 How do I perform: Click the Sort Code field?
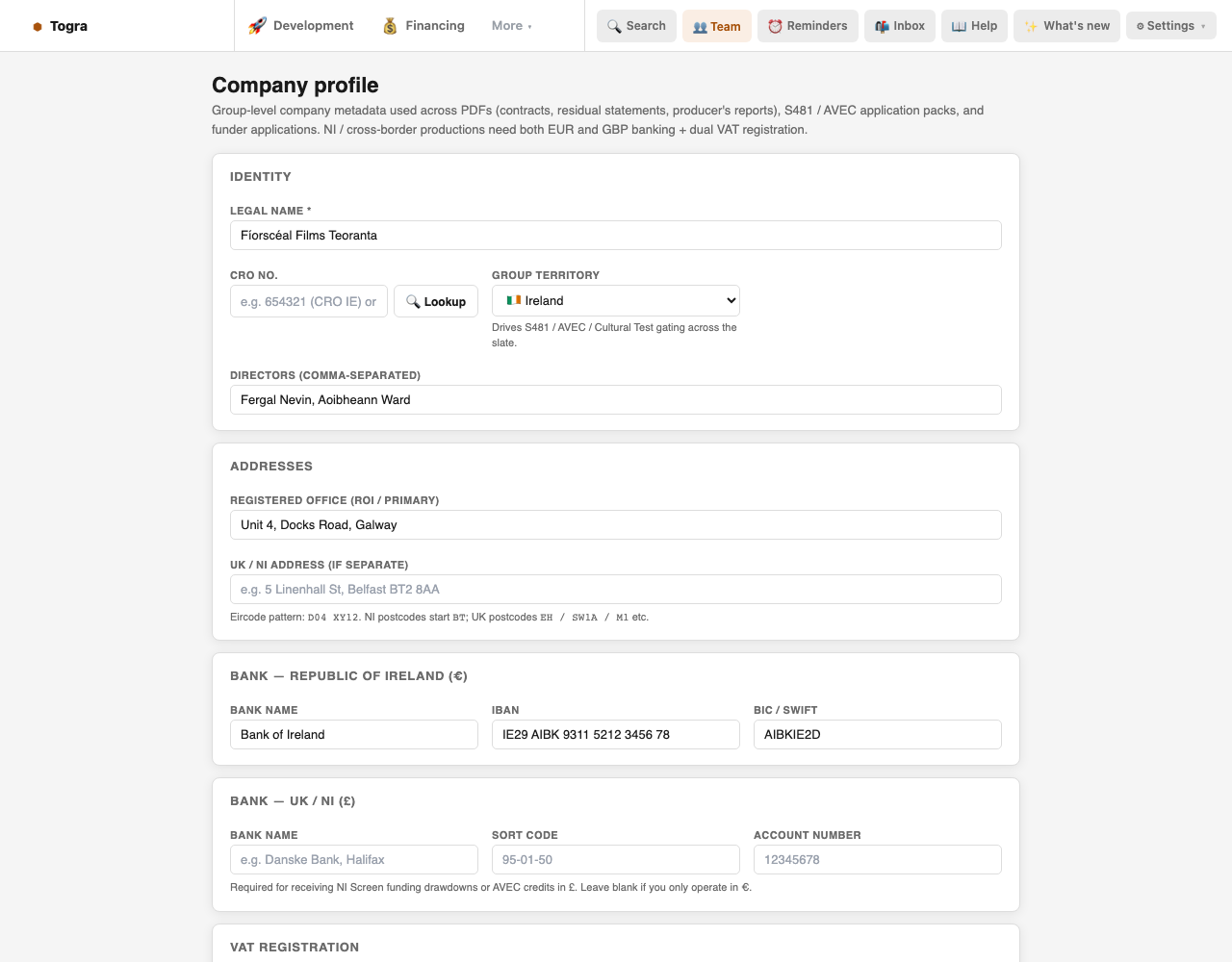616,860
